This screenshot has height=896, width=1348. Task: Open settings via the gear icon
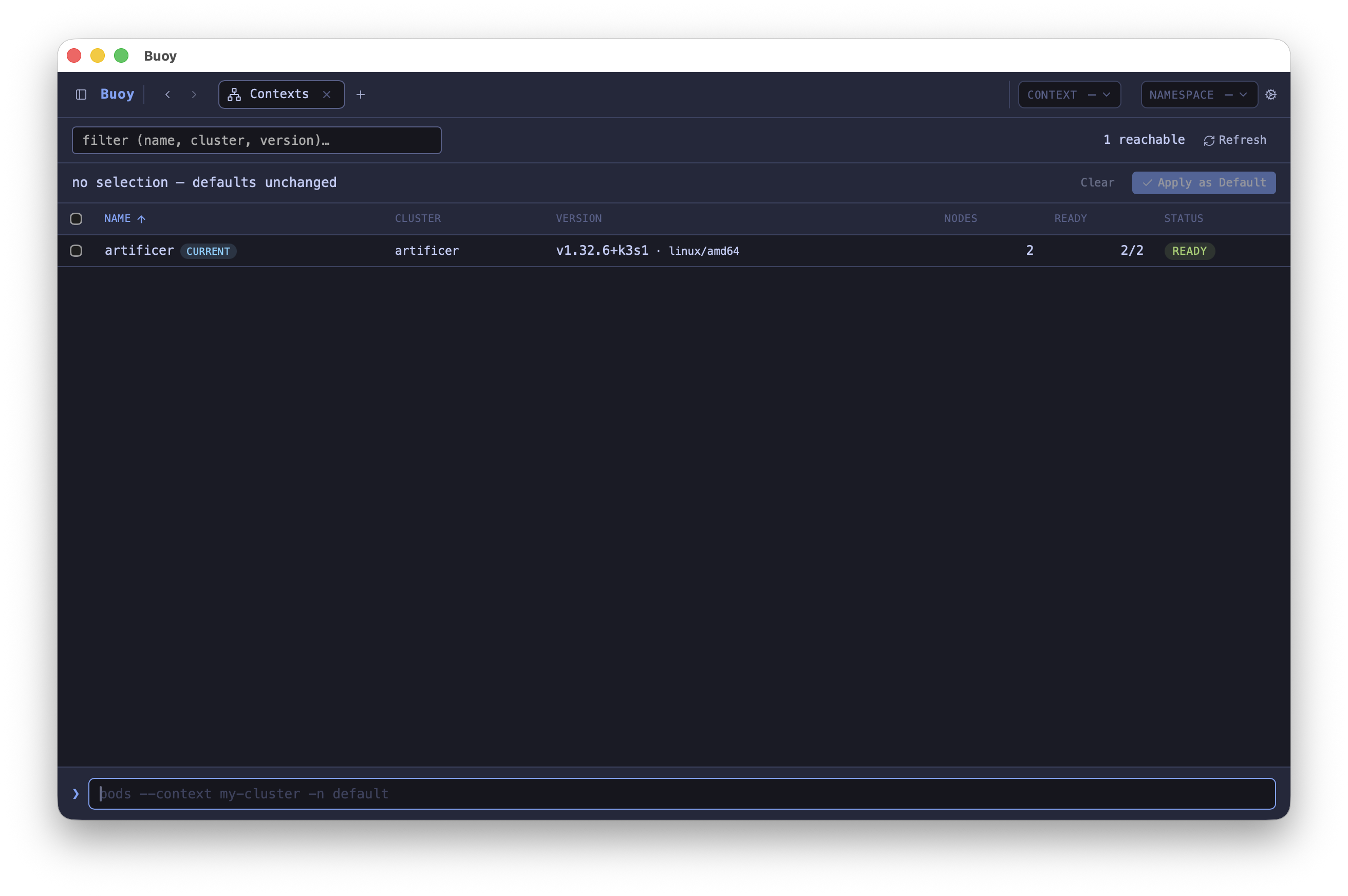pos(1270,95)
